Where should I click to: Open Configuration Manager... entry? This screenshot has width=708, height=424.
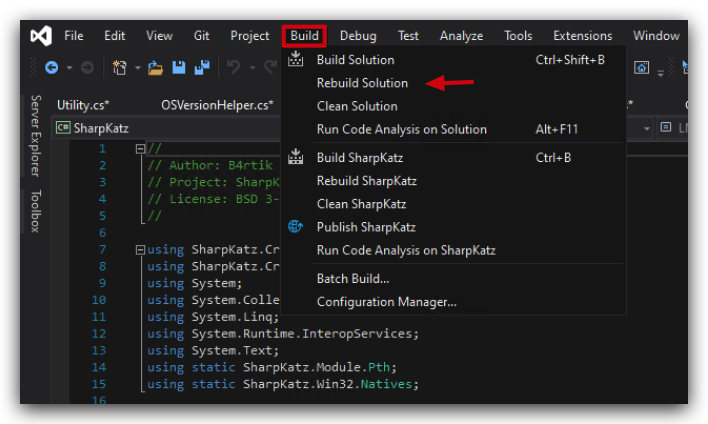point(453,302)
